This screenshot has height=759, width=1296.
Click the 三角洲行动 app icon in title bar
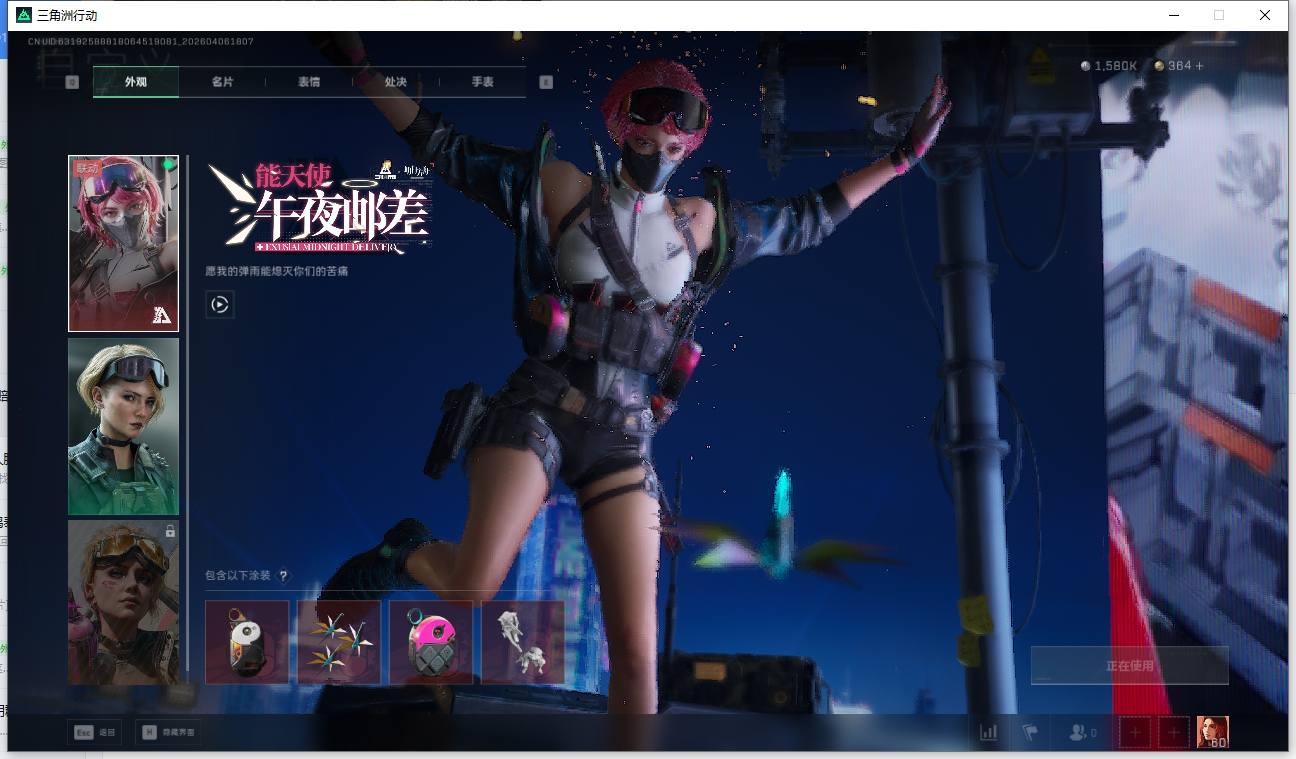click(x=24, y=15)
